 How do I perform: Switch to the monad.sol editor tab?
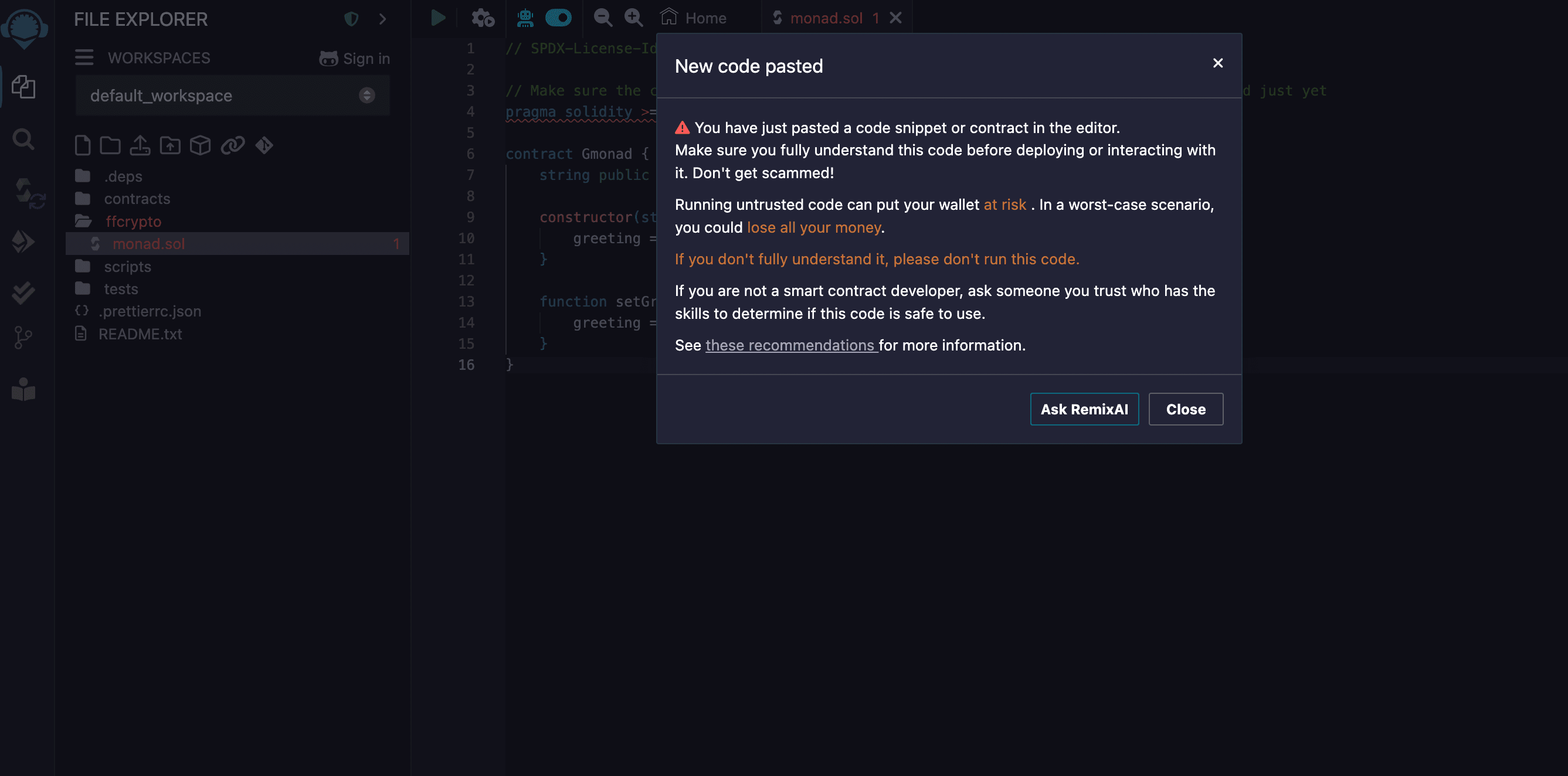(x=826, y=18)
